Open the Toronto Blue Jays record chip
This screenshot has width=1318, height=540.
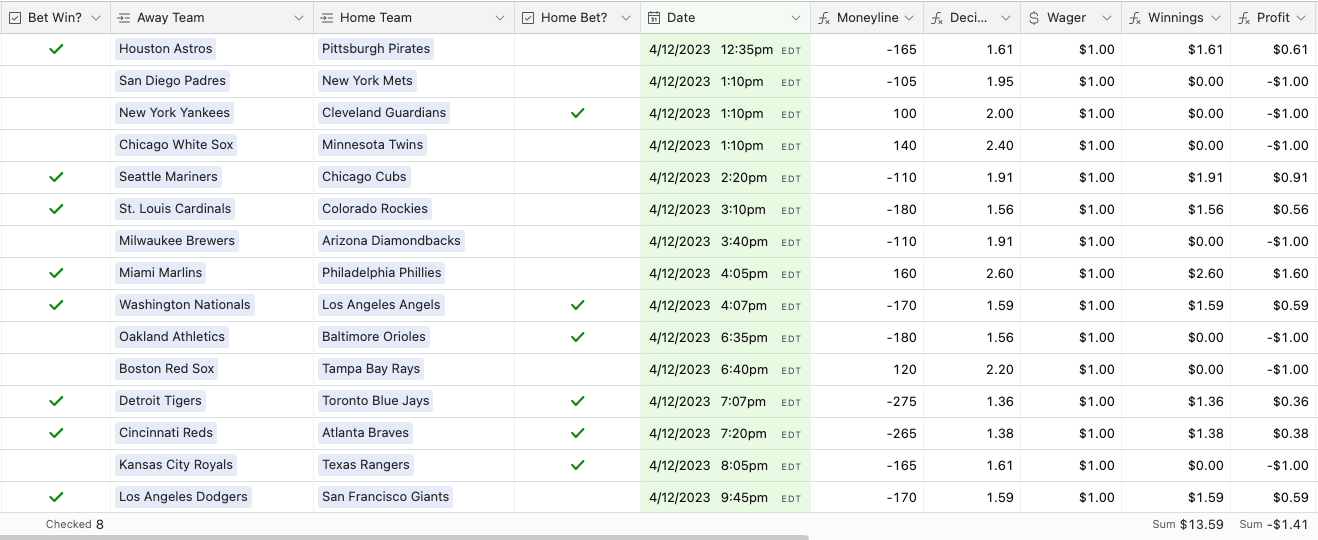coord(375,401)
